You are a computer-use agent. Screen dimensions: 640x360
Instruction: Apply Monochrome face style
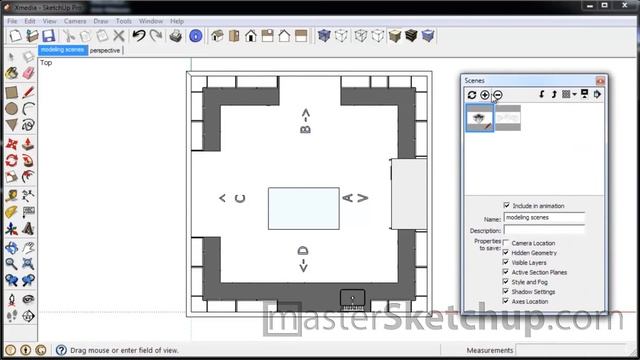pos(428,36)
